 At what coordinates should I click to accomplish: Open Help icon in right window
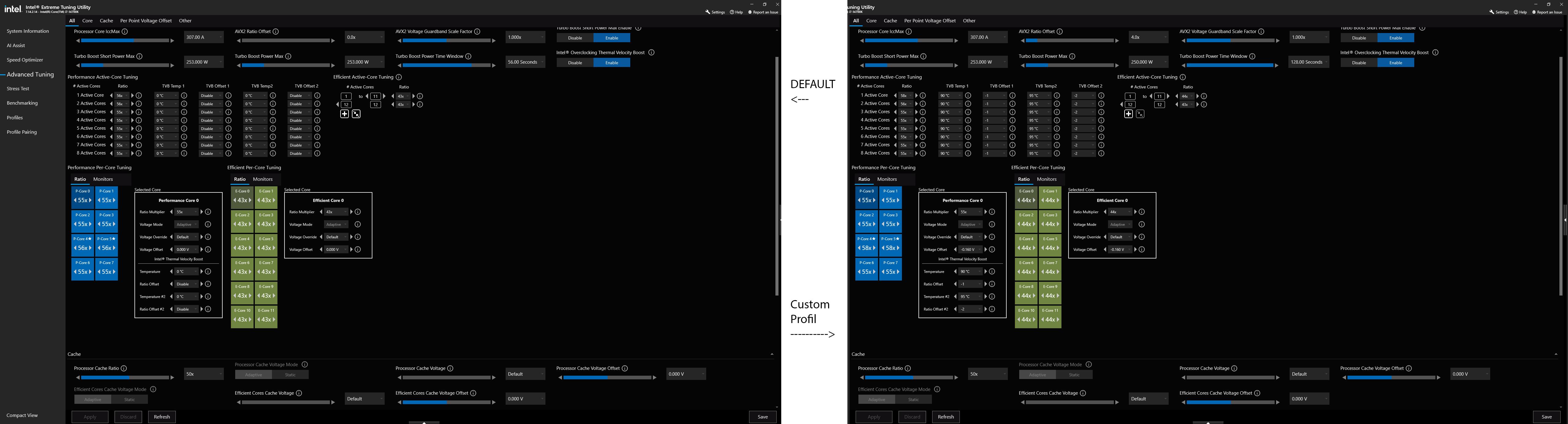coord(1516,12)
